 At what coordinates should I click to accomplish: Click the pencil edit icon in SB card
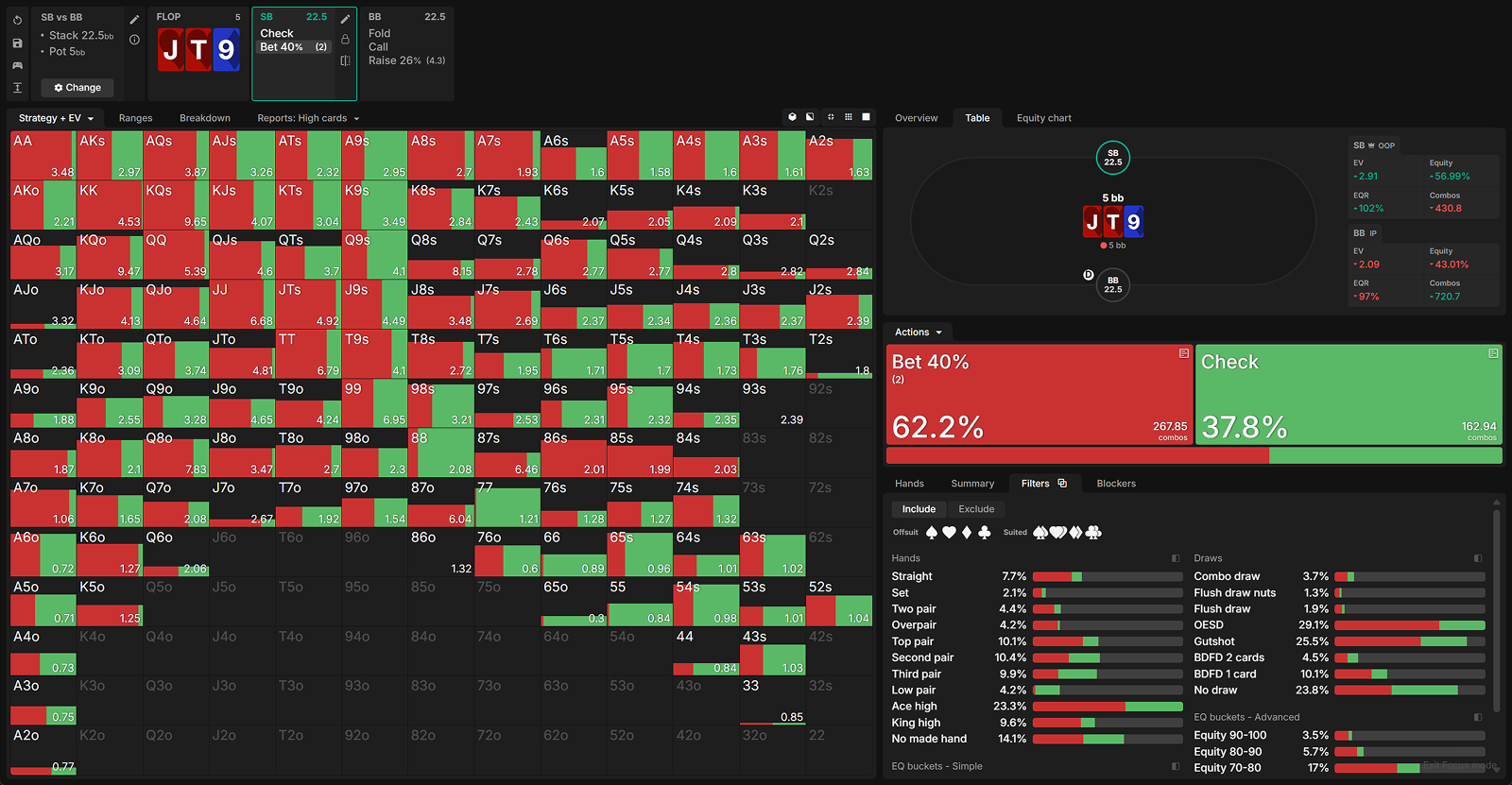click(x=345, y=19)
